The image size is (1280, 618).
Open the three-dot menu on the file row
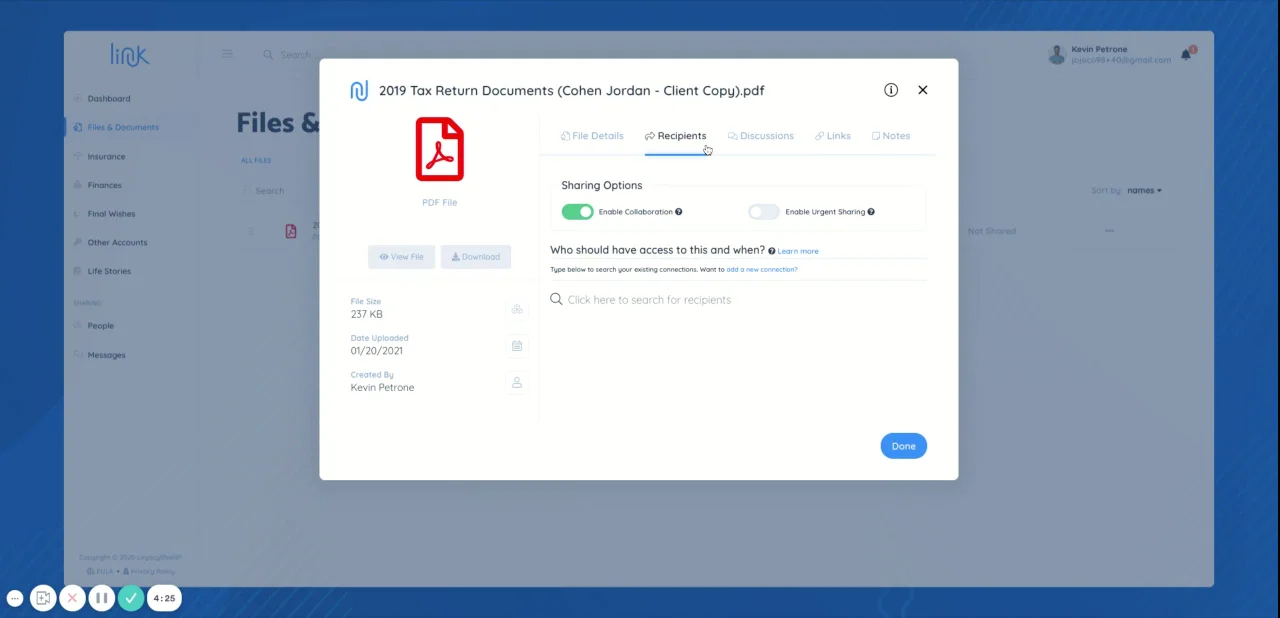[1109, 231]
